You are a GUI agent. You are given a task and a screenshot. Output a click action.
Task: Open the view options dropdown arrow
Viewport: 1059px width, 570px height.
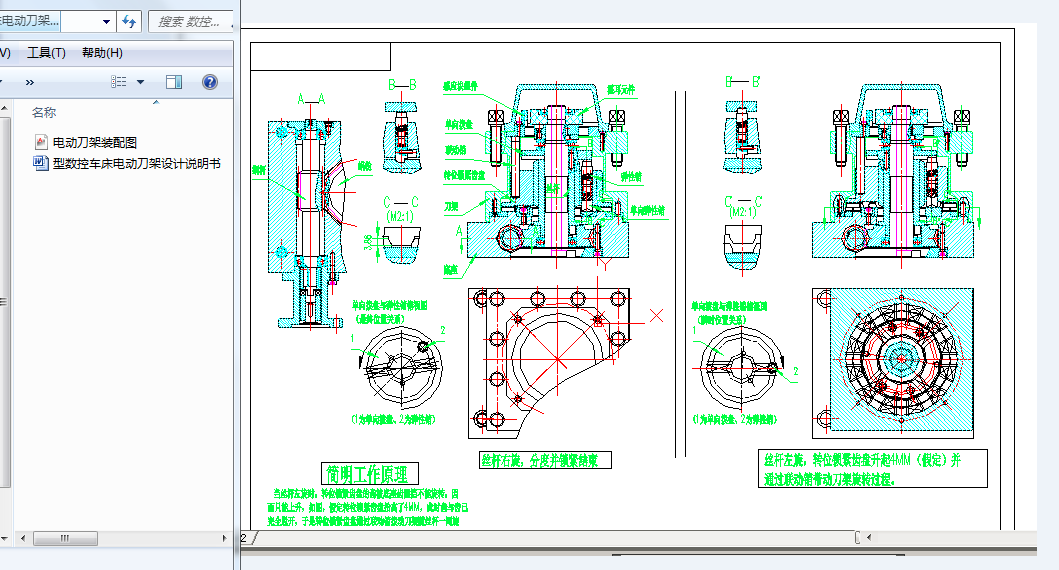140,82
